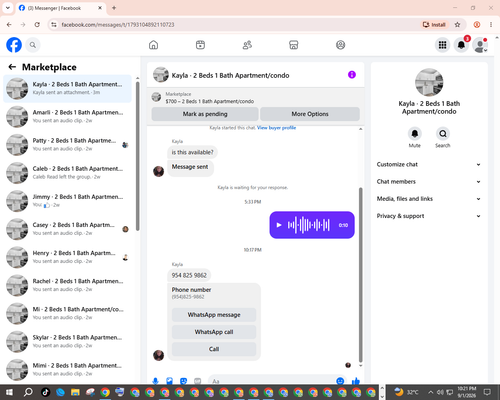
Task: Open the Chrome three-dot menu
Action: point(491,25)
